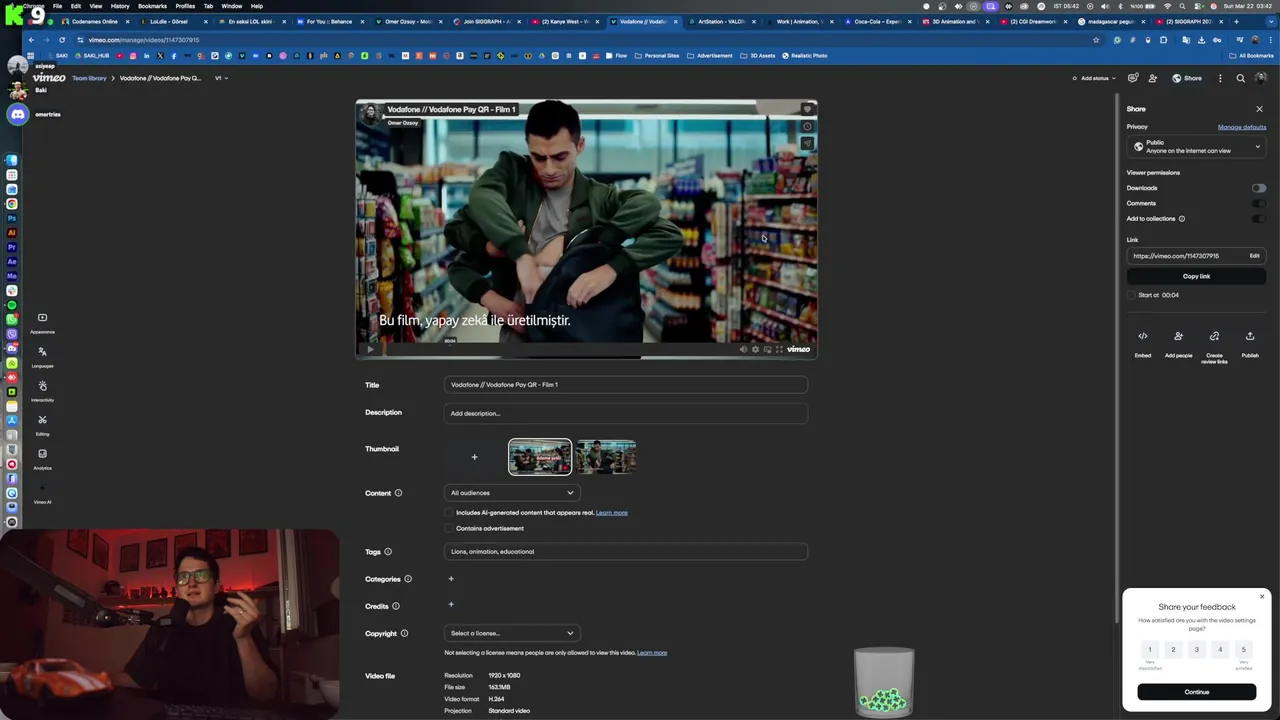1280x720 pixels.
Task: Open the video player settings gear
Action: point(755,349)
